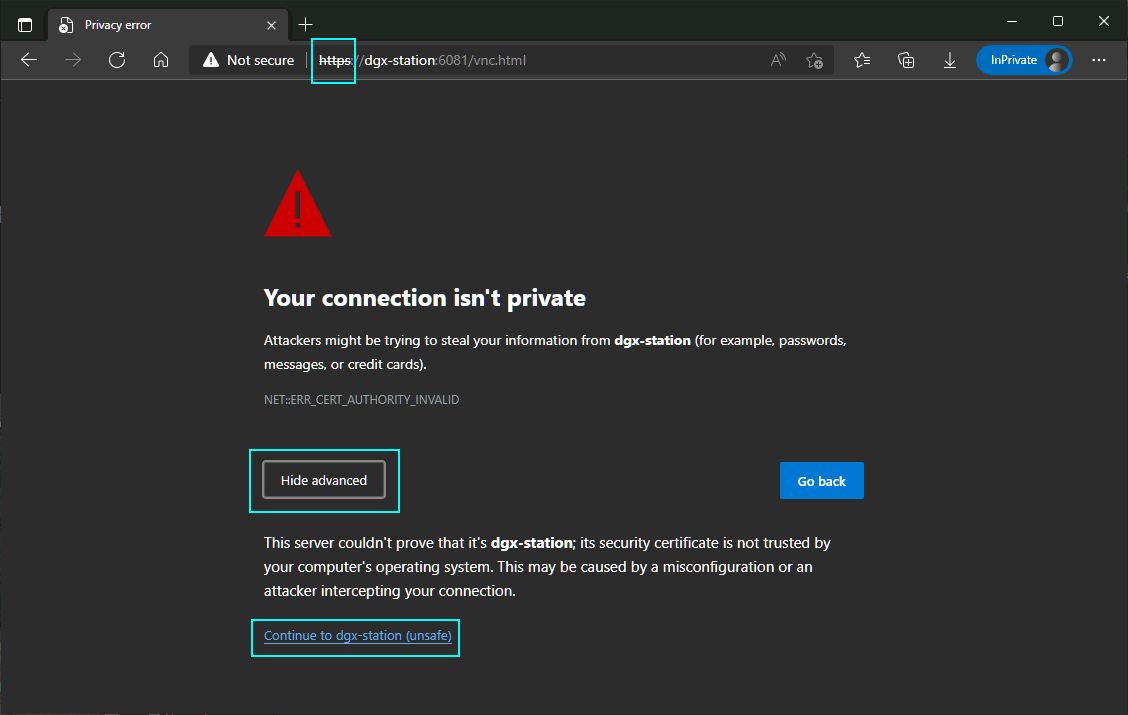Collapse details with Hide advanced

[323, 480]
